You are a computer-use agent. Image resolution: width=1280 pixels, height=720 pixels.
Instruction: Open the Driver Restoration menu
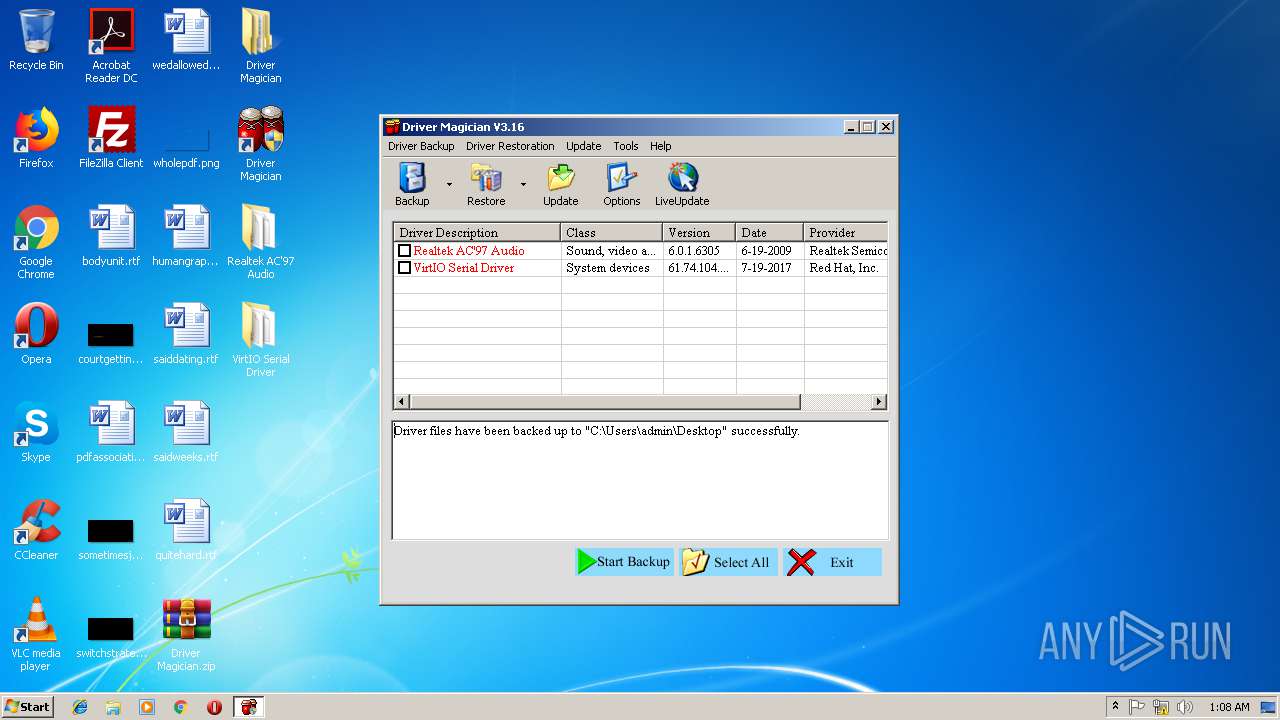[x=510, y=146]
